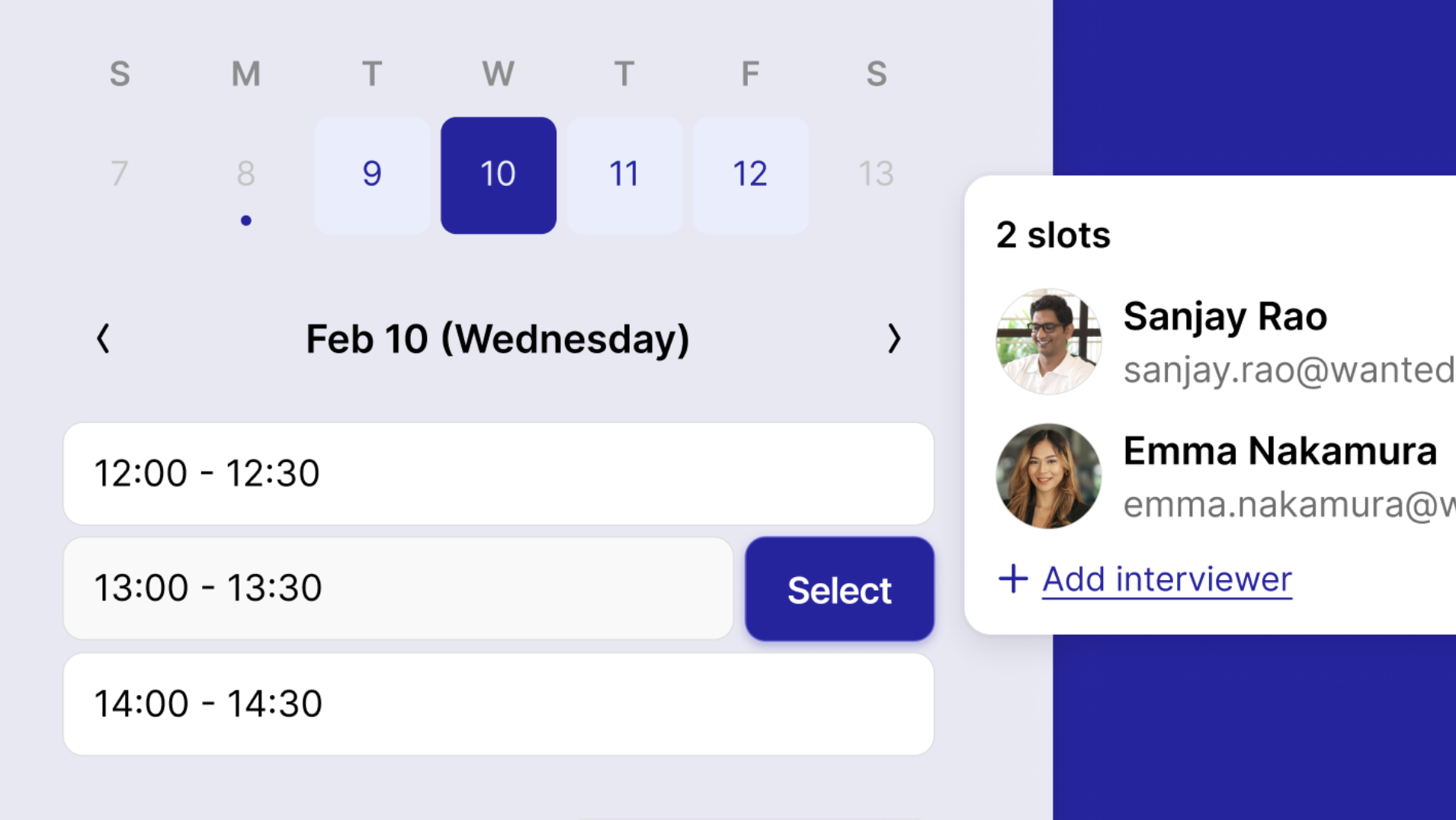Choose the 12:00 - 12:30 time slot

click(499, 473)
